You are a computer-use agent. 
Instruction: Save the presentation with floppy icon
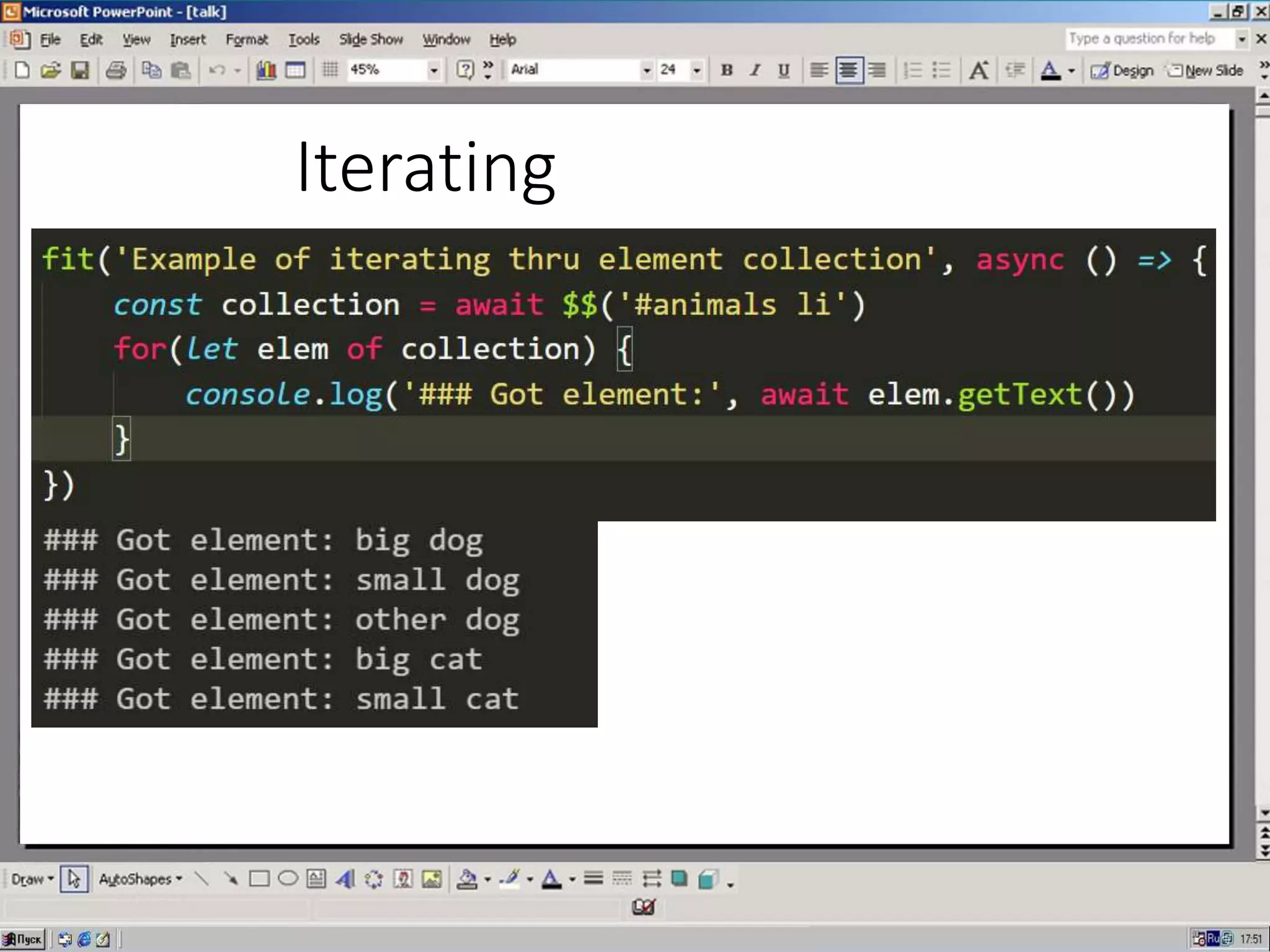pyautogui.click(x=80, y=70)
